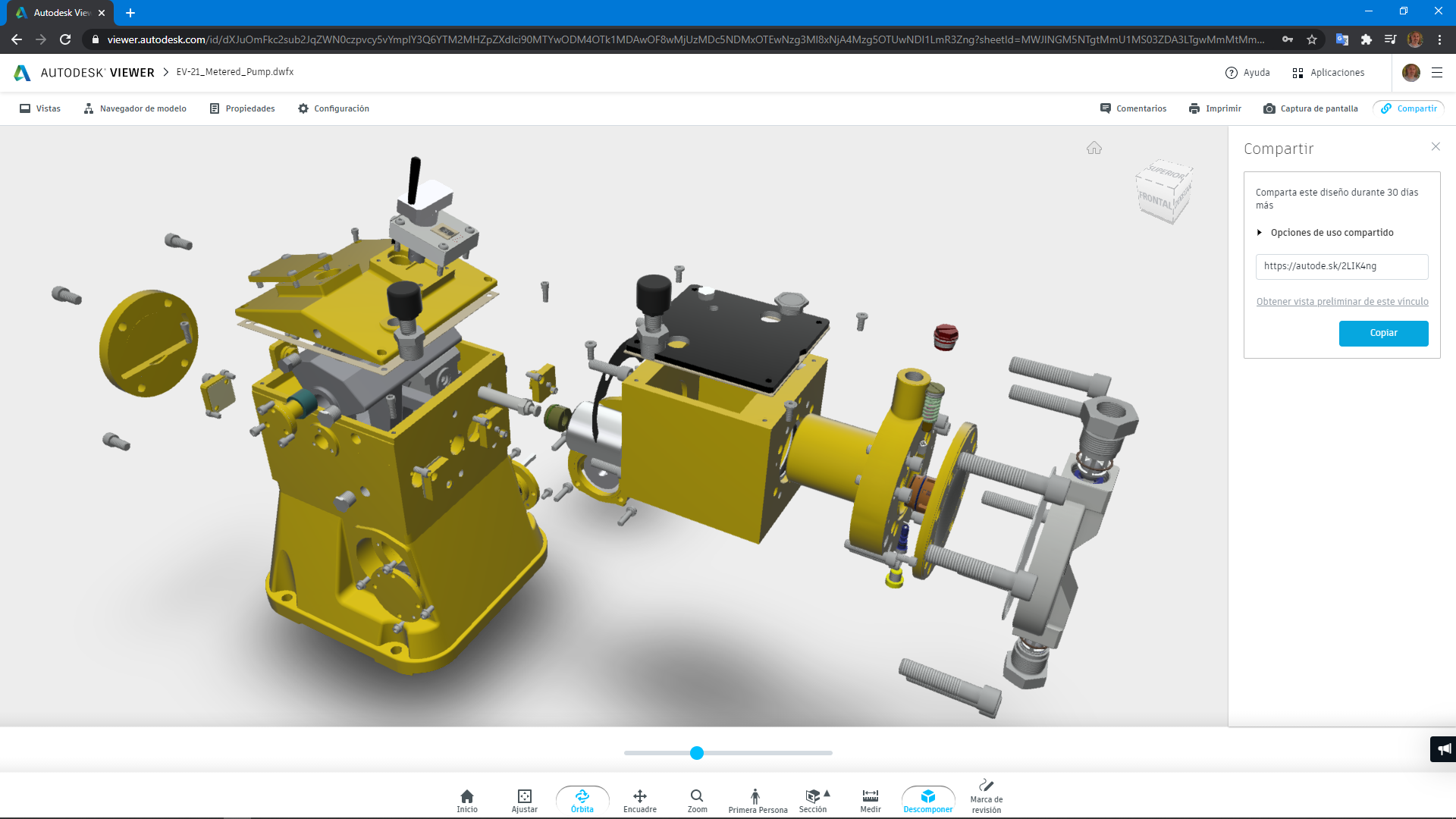Open Sección options arrow
Viewport: 1456px width, 819px height.
(827, 793)
